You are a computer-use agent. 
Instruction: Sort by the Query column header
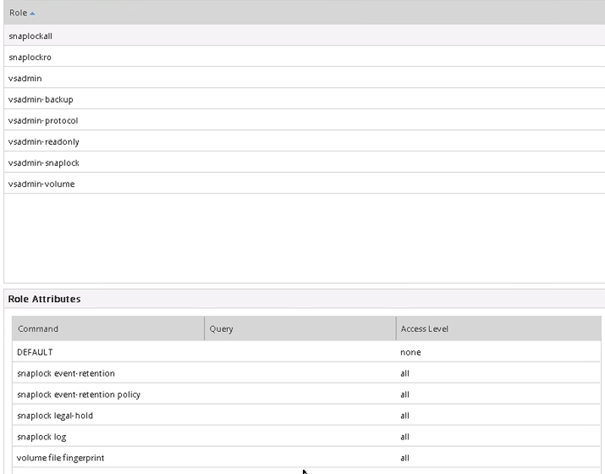pos(221,328)
